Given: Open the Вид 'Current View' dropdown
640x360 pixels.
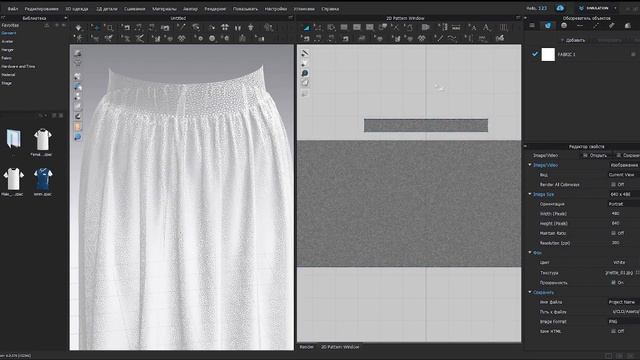Looking at the screenshot, I should tap(624, 175).
